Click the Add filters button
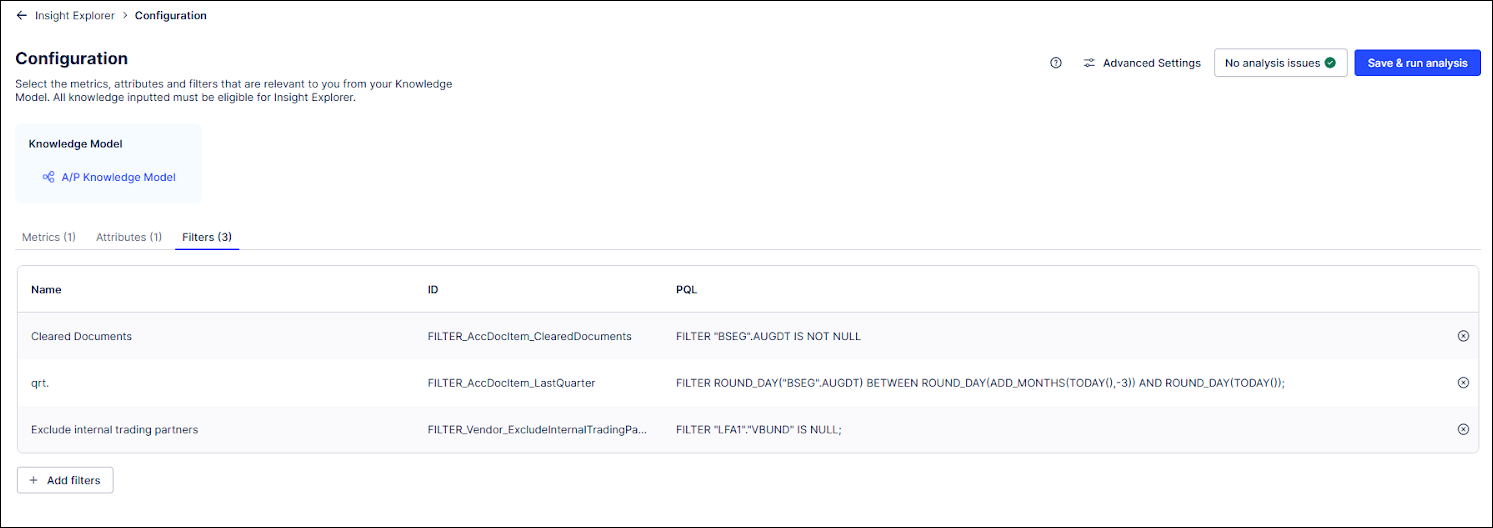 coord(65,480)
